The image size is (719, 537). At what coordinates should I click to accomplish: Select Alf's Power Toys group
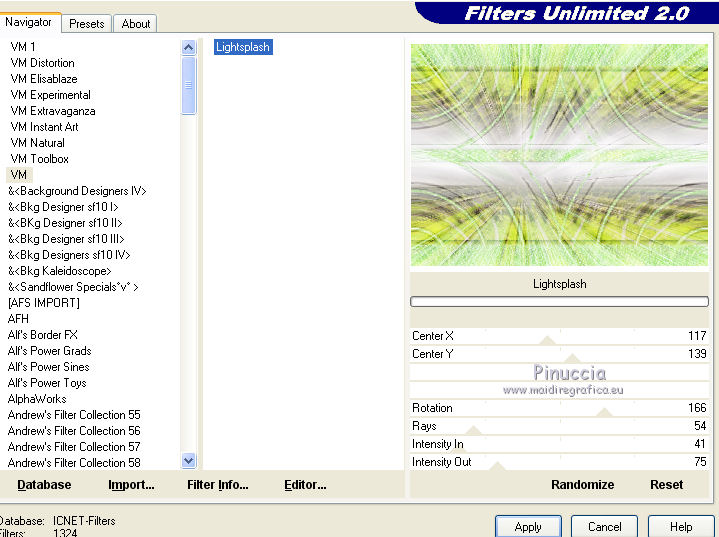[x=47, y=383]
